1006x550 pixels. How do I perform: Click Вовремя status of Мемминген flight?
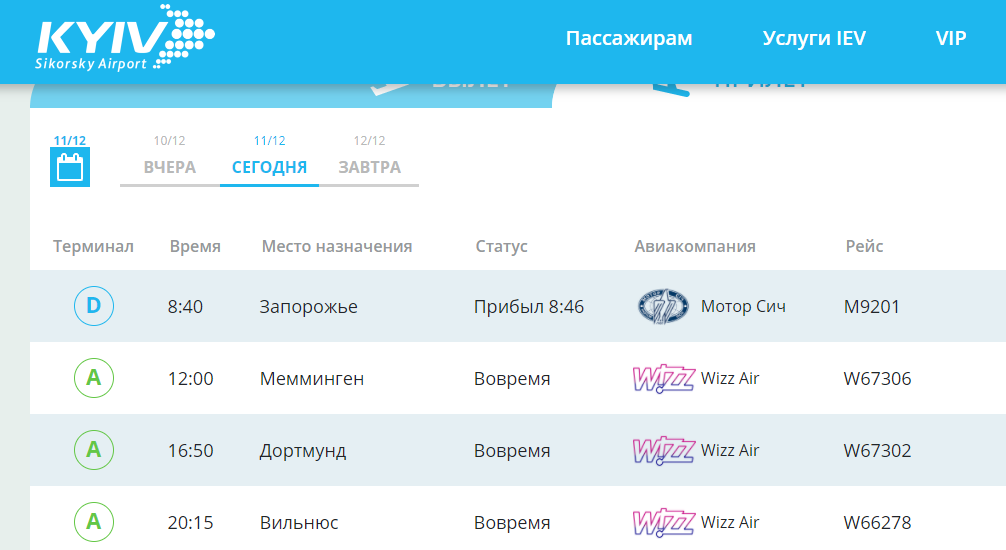tap(512, 379)
